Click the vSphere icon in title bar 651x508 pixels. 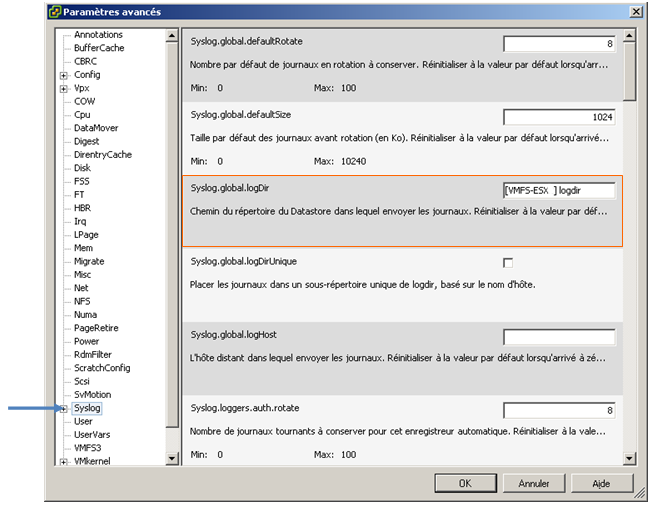tap(54, 12)
